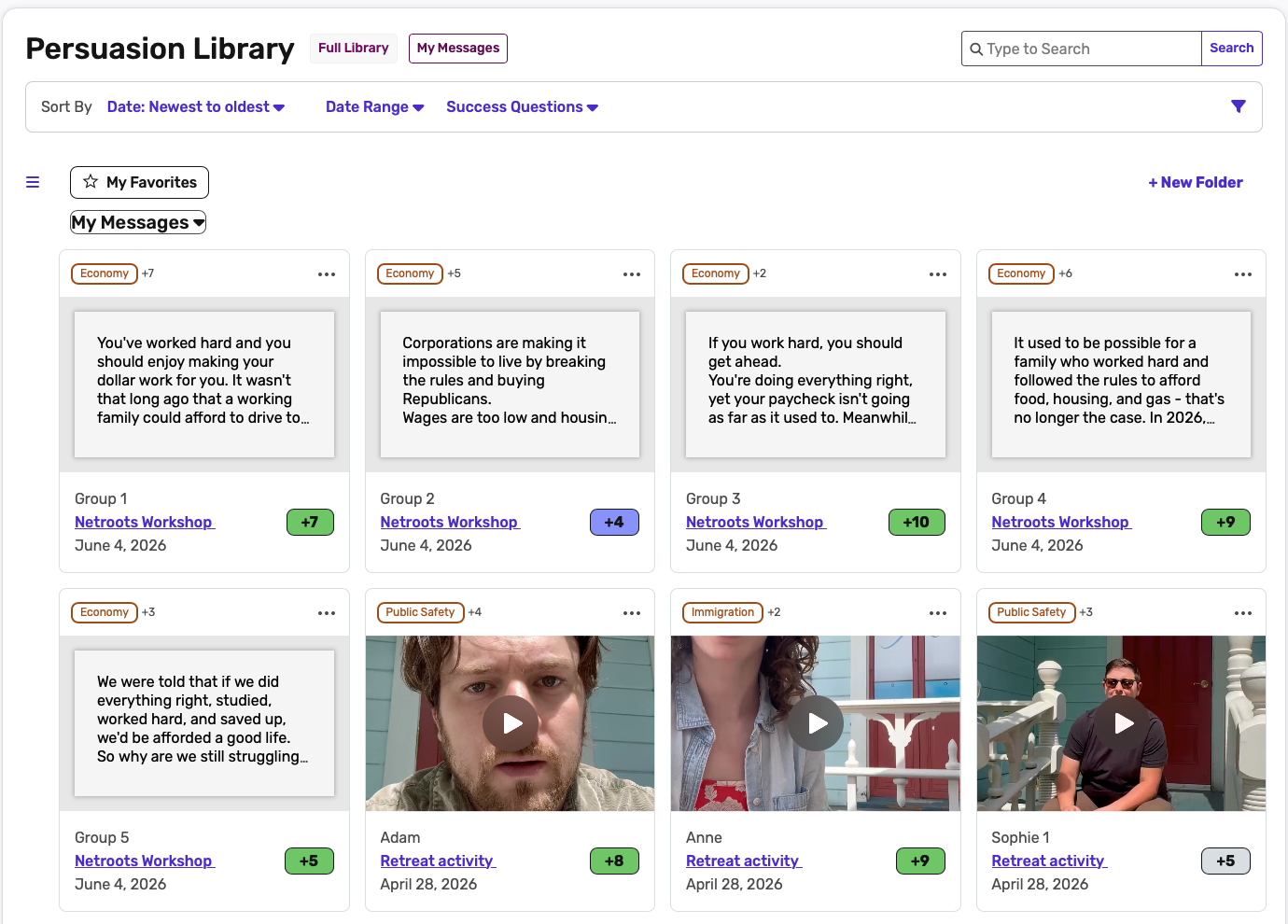
Task: Open Retreat activity link for Anne
Action: [x=744, y=861]
